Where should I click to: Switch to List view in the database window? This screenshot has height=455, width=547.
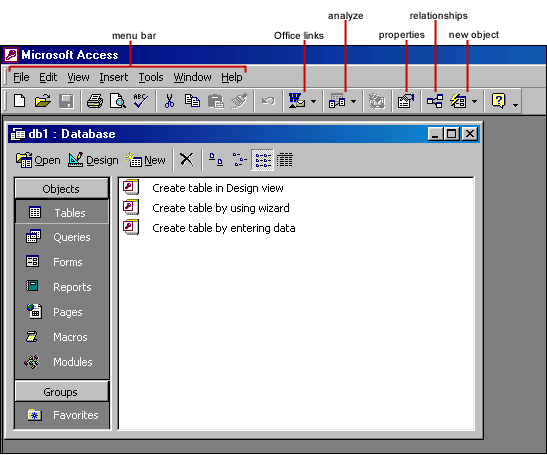[x=263, y=160]
